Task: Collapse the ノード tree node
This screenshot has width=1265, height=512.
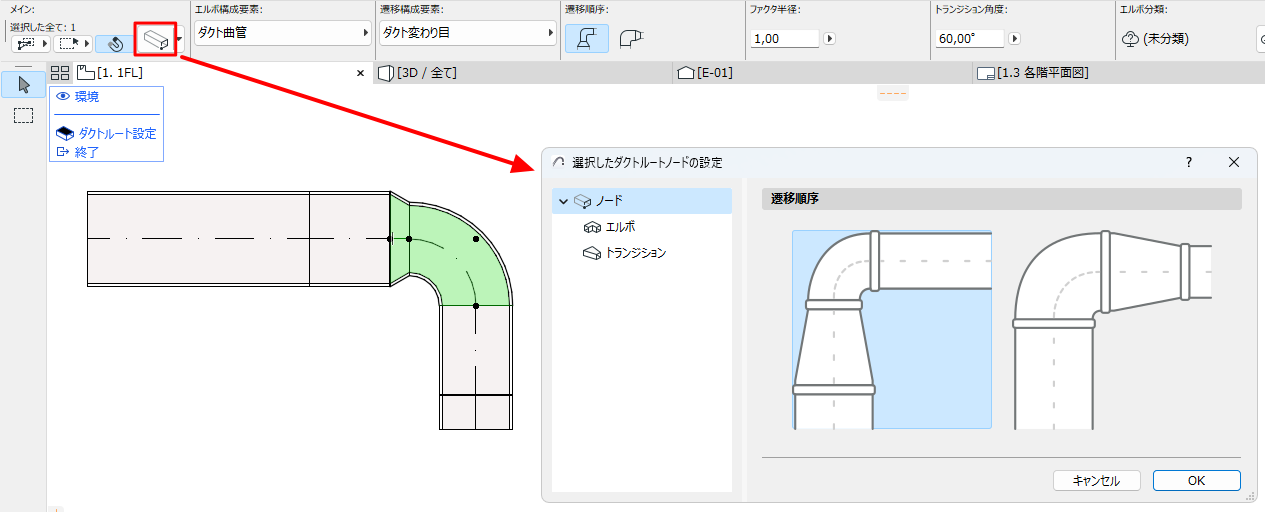Action: coord(564,201)
